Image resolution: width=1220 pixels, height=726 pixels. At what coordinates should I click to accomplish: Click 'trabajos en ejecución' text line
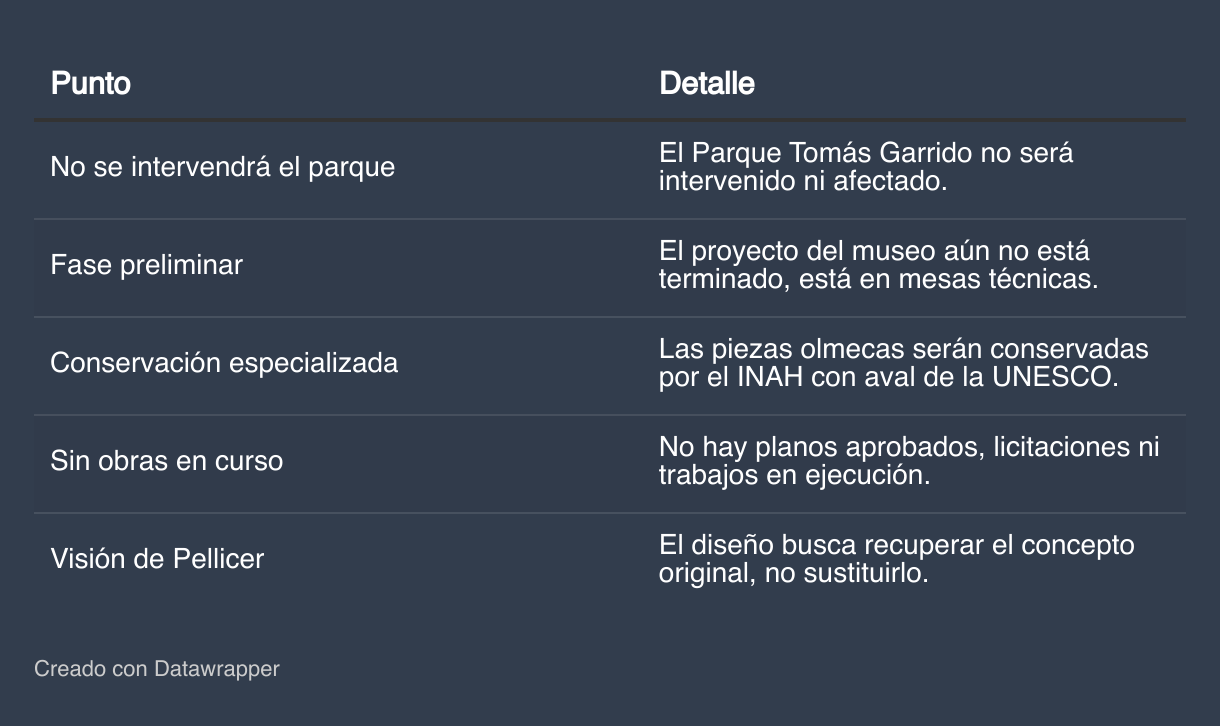794,476
